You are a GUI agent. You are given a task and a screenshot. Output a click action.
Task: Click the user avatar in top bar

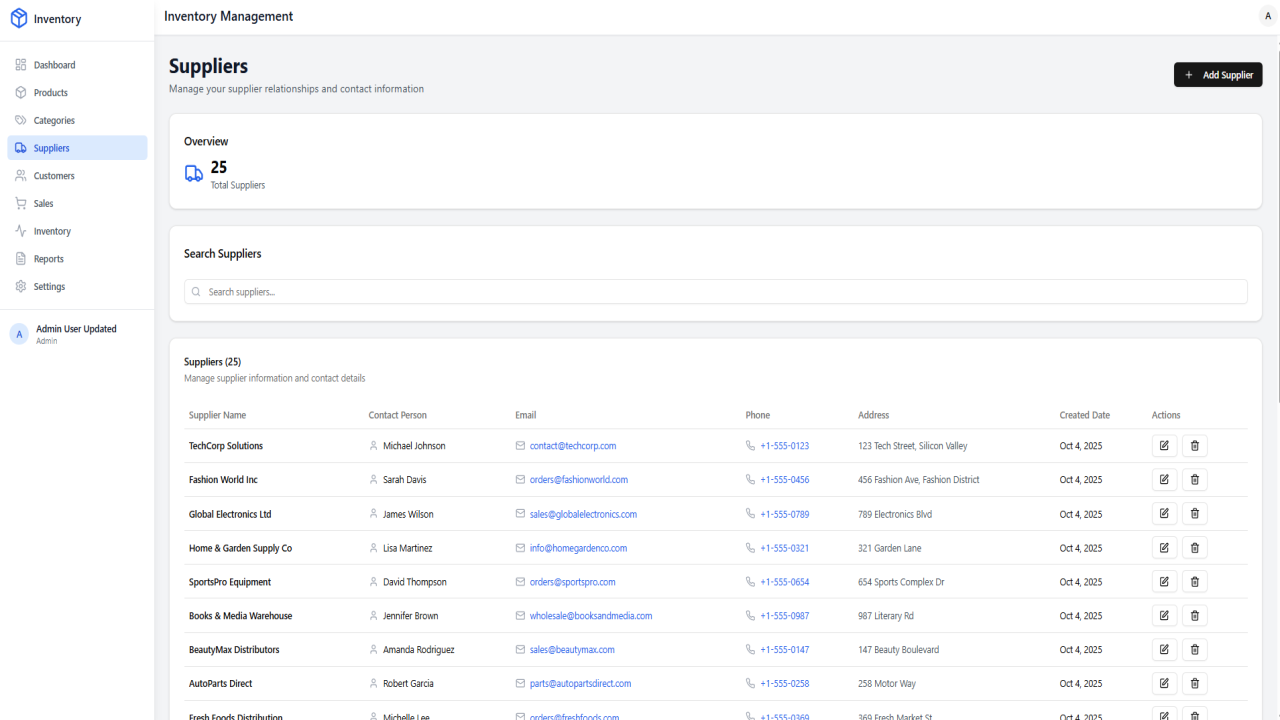point(1268,16)
